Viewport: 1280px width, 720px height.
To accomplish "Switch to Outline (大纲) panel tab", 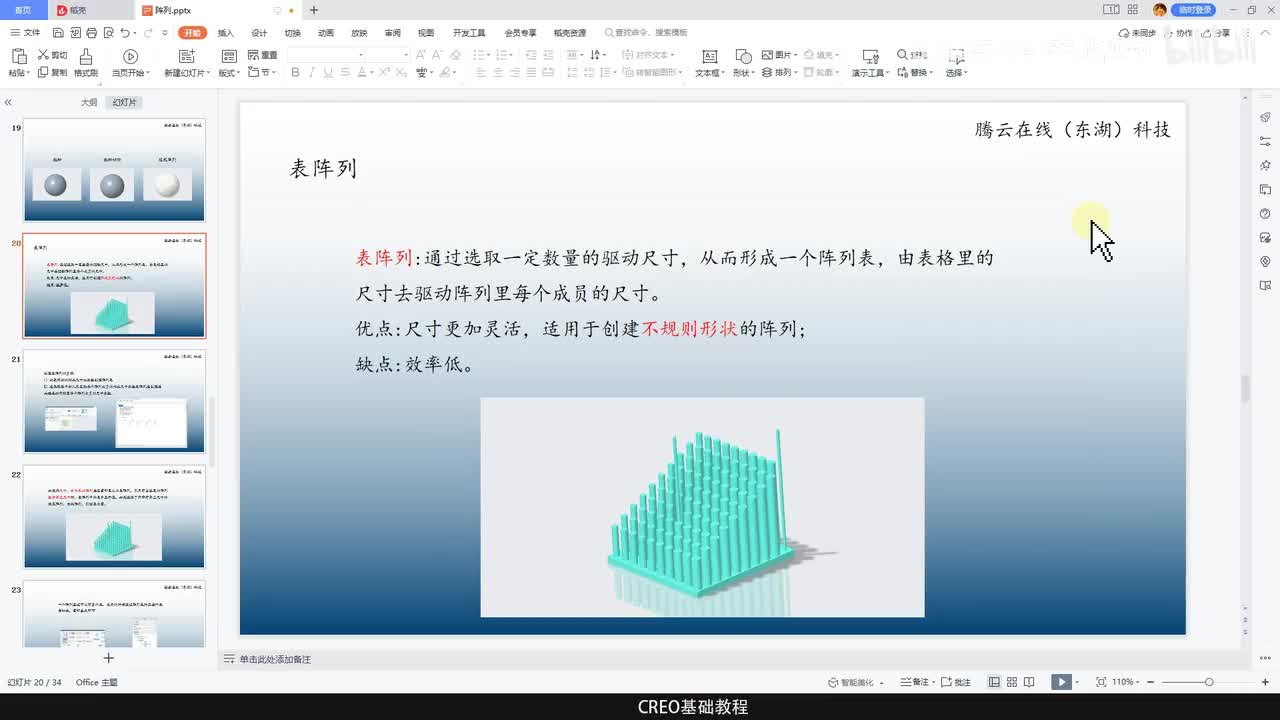I will coord(88,102).
